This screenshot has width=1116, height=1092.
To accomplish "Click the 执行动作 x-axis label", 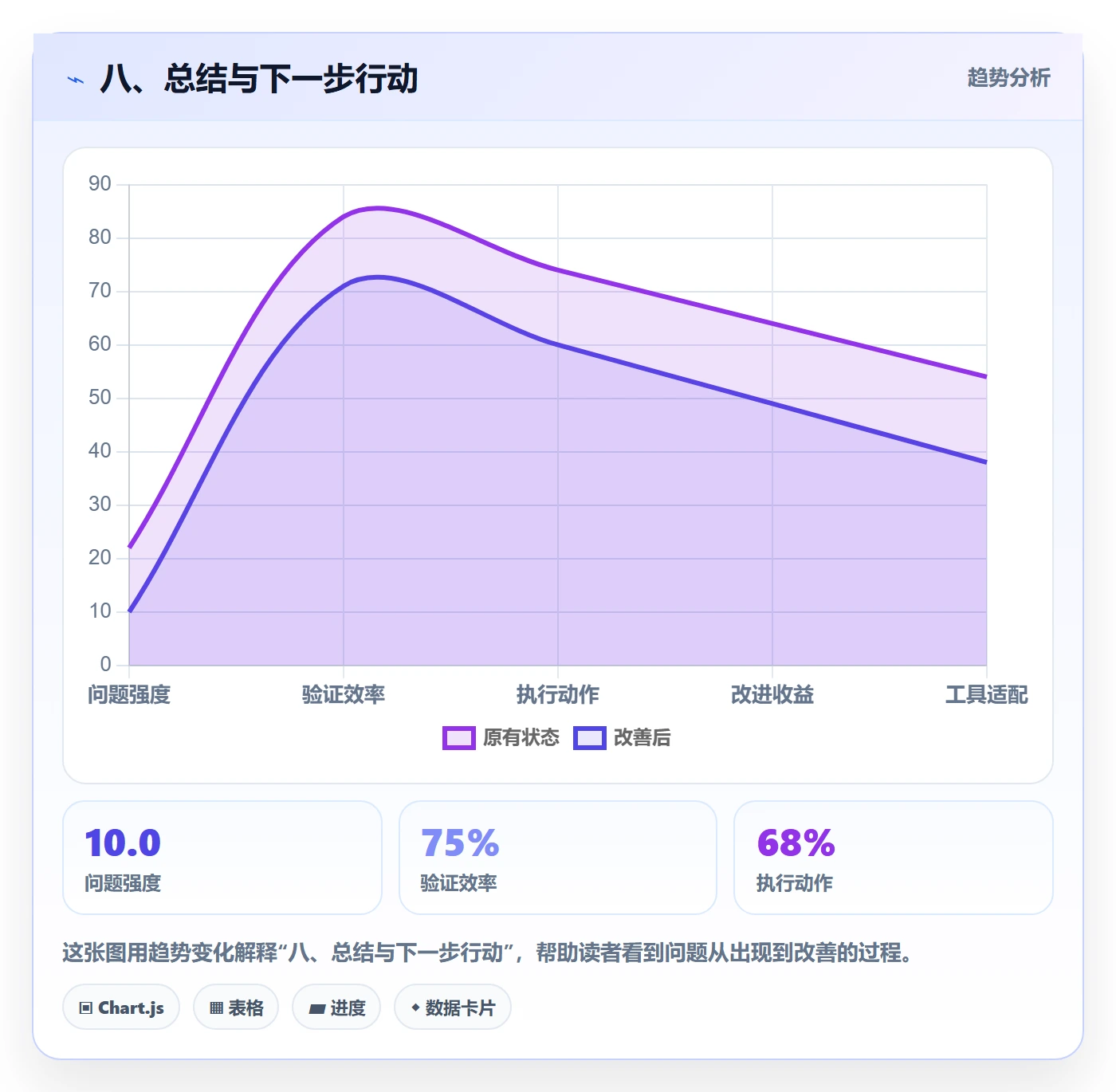I will pyautogui.click(x=558, y=695).
